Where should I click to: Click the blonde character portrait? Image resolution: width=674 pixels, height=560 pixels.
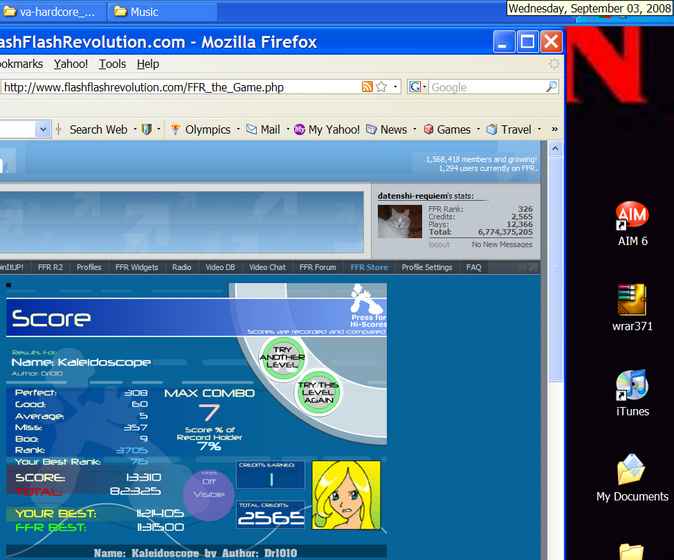[346, 495]
